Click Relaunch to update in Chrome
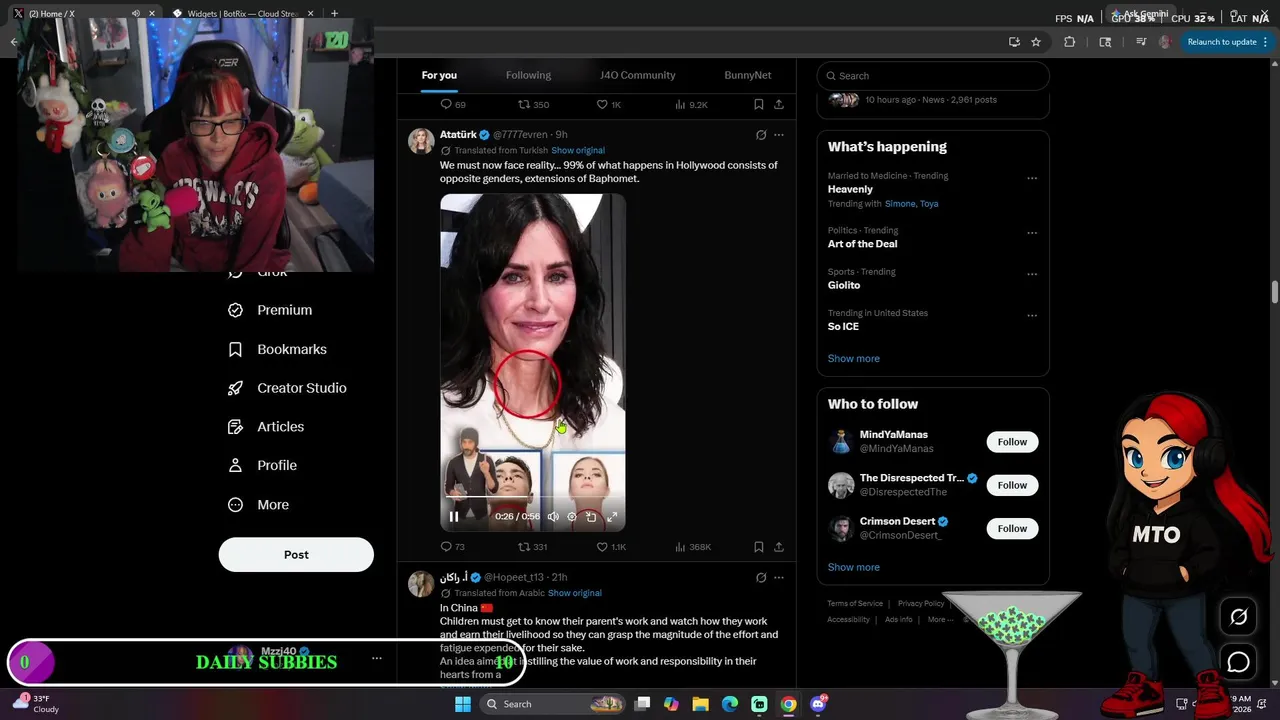The width and height of the screenshot is (1280, 720). (1221, 42)
